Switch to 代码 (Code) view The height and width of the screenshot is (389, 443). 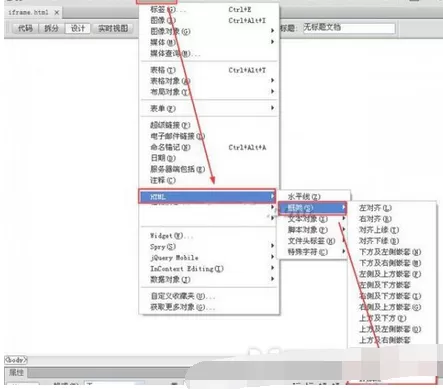click(x=25, y=28)
